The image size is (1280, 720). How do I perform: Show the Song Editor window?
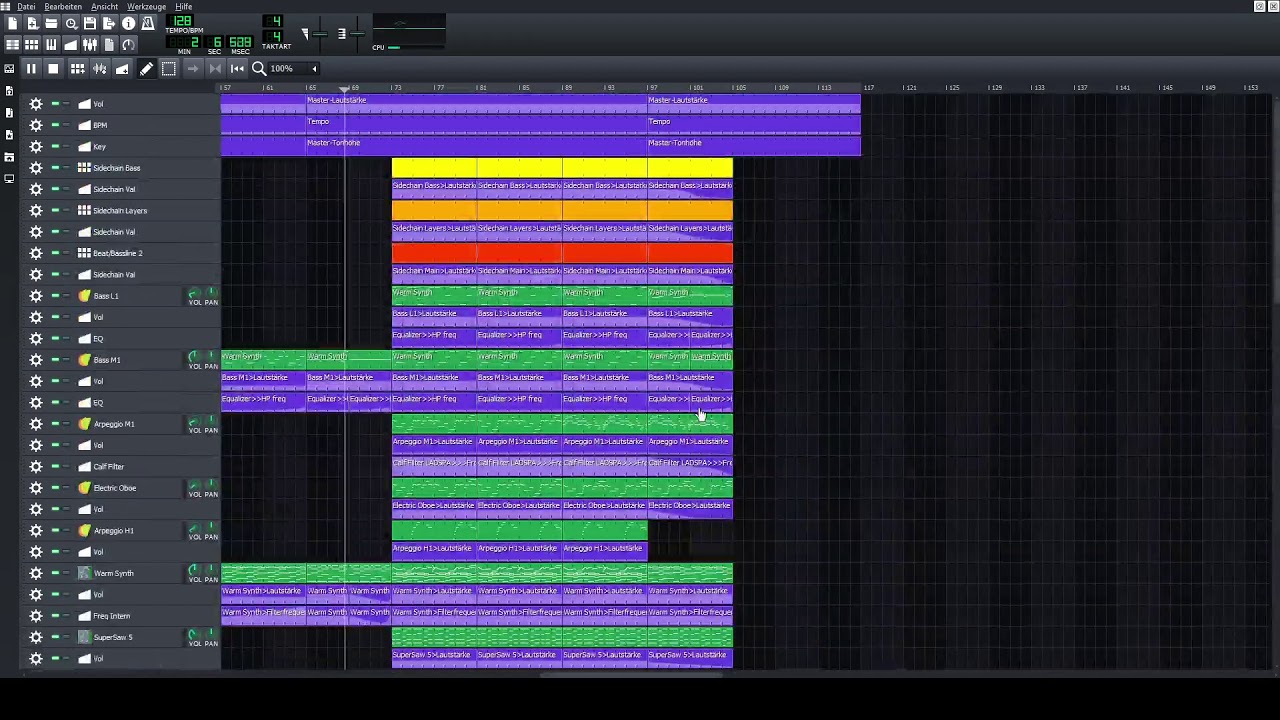coord(12,45)
